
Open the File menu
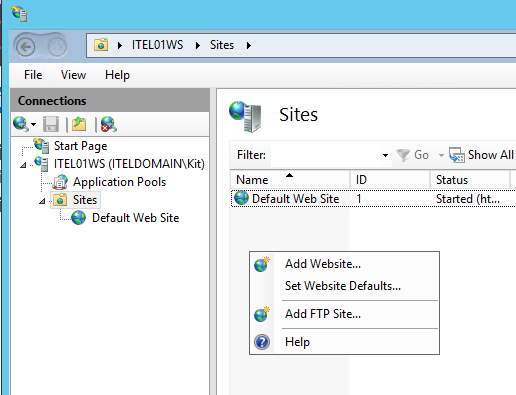[x=33, y=75]
